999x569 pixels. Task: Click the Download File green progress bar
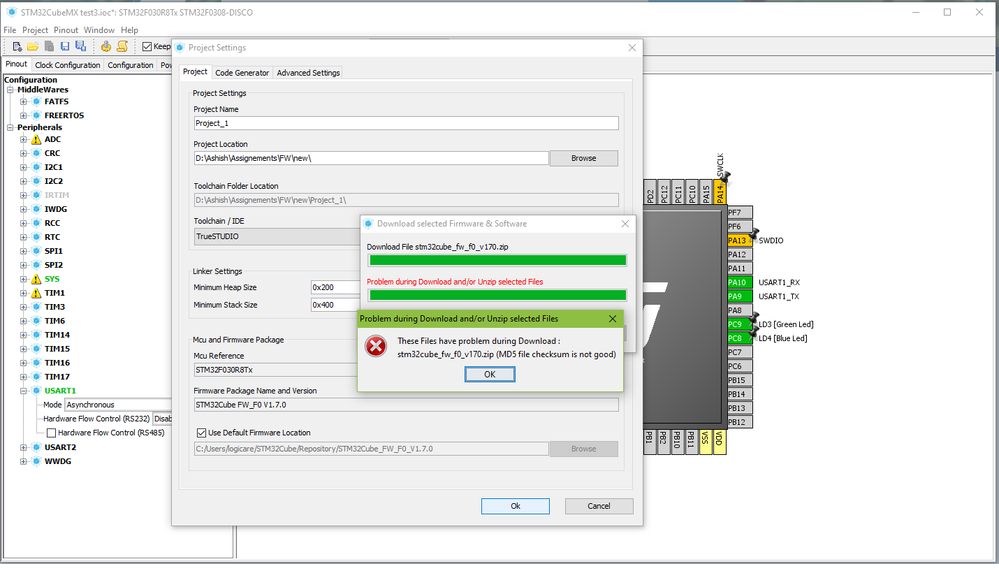tap(498, 261)
